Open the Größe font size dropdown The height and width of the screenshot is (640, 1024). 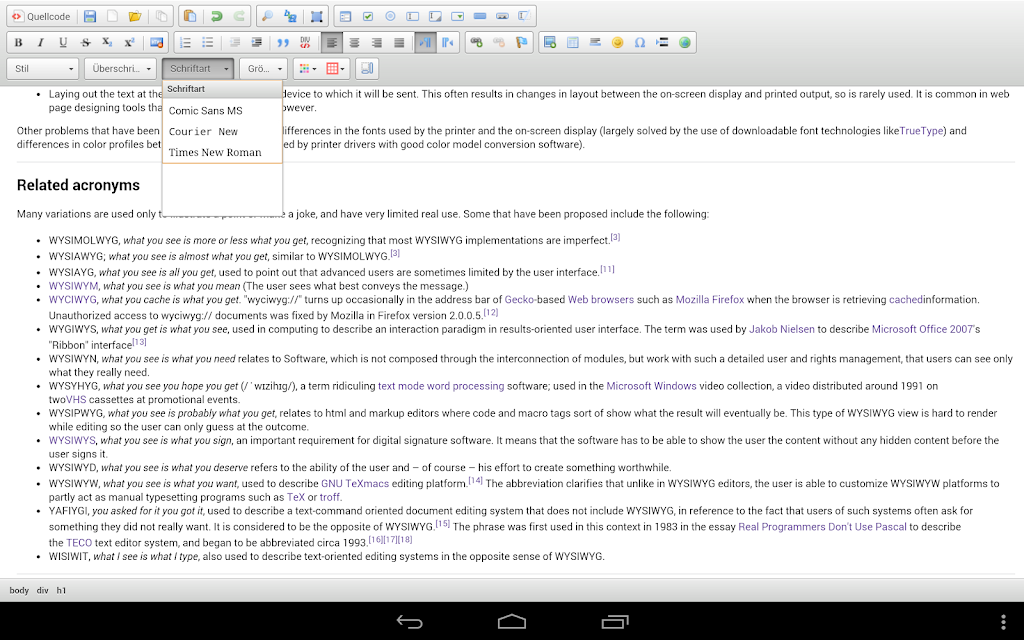click(x=264, y=69)
